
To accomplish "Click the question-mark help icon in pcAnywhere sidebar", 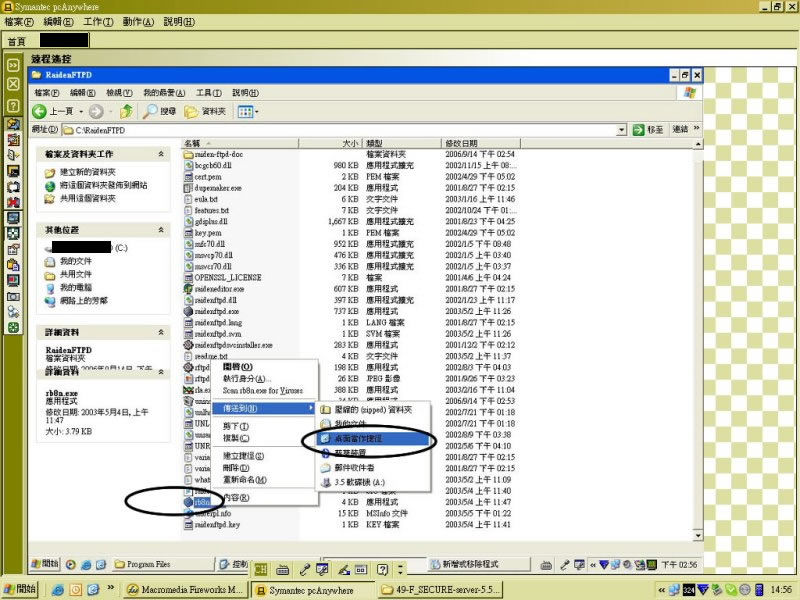I will (x=13, y=106).
